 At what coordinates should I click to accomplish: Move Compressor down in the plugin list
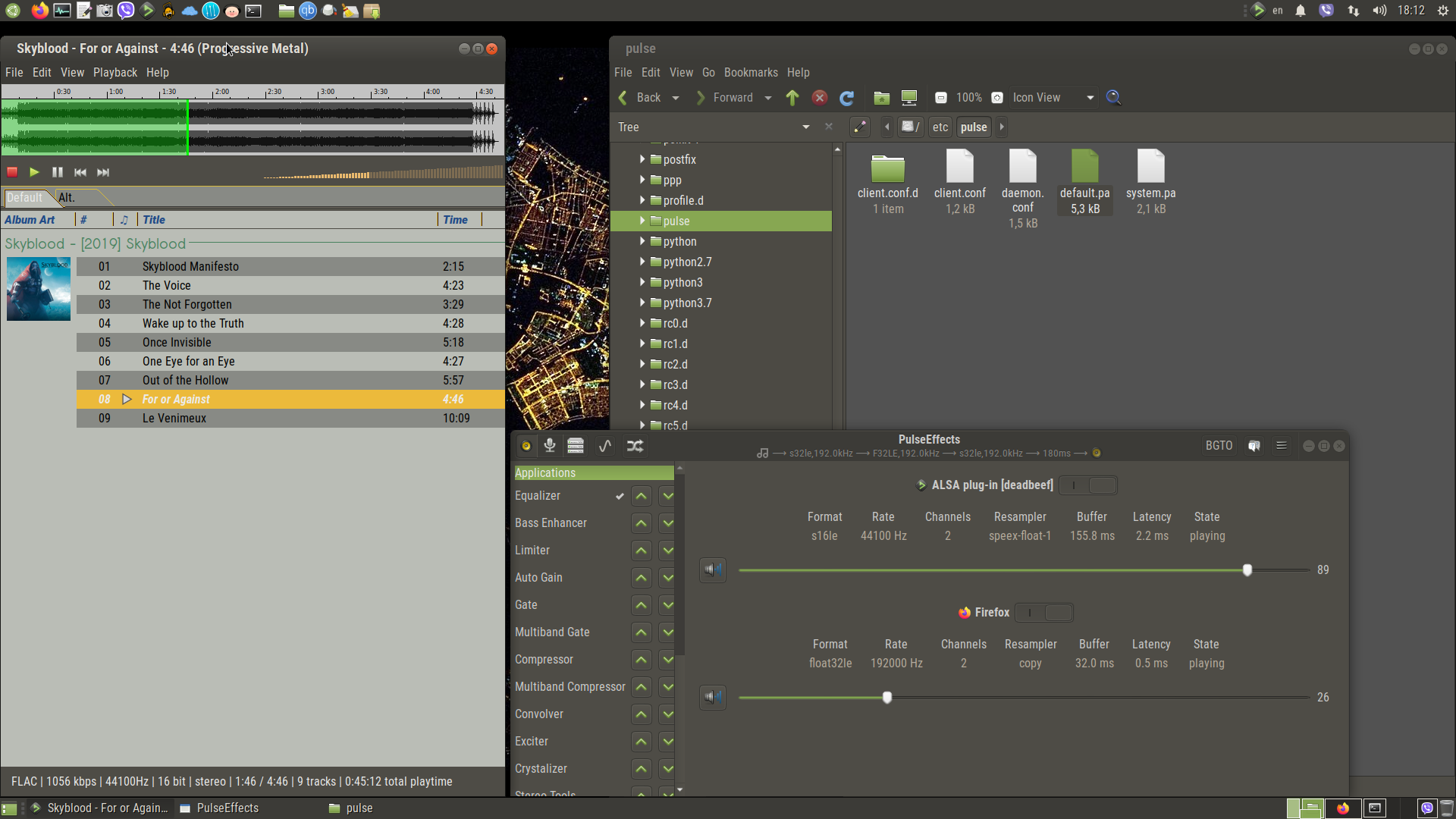click(x=667, y=660)
